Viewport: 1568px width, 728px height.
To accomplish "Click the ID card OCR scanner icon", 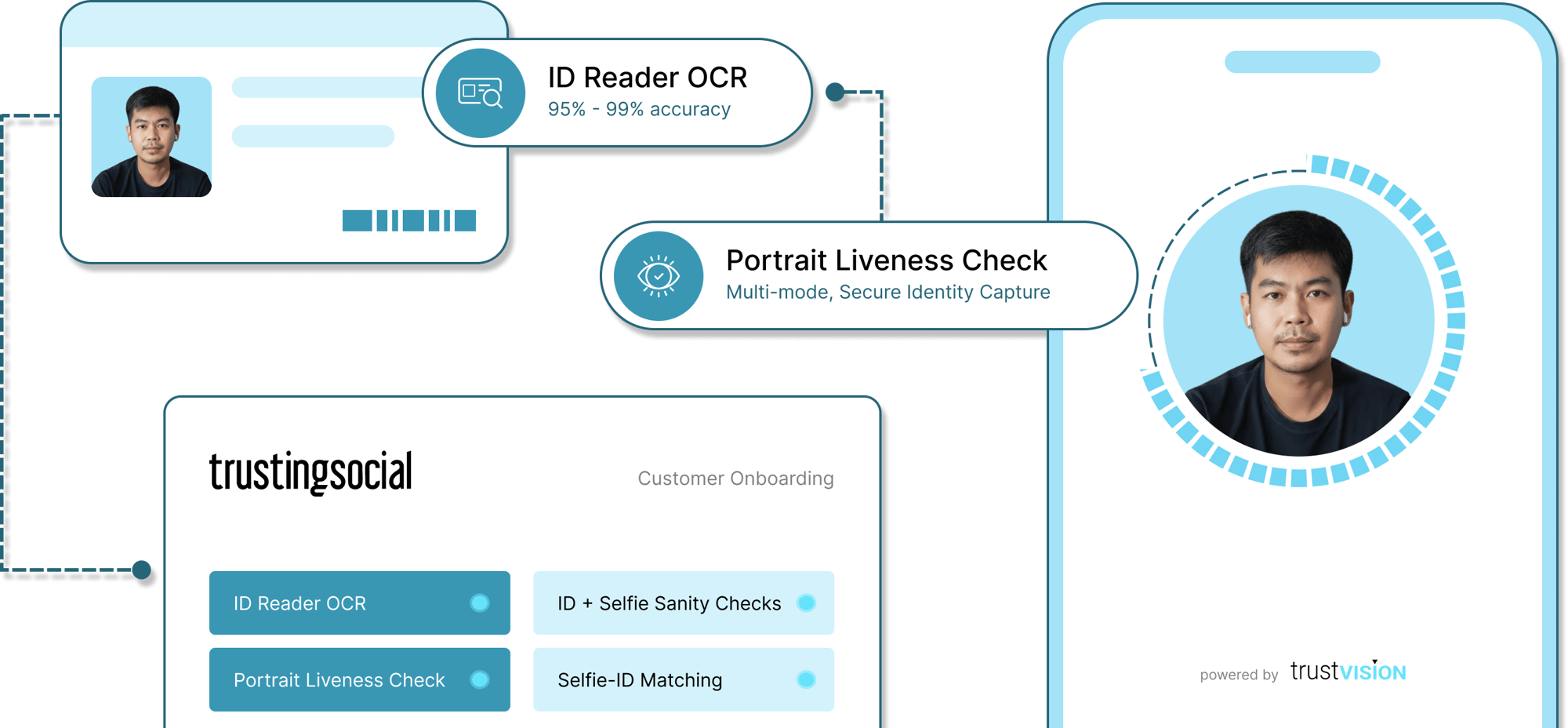I will (x=481, y=93).
